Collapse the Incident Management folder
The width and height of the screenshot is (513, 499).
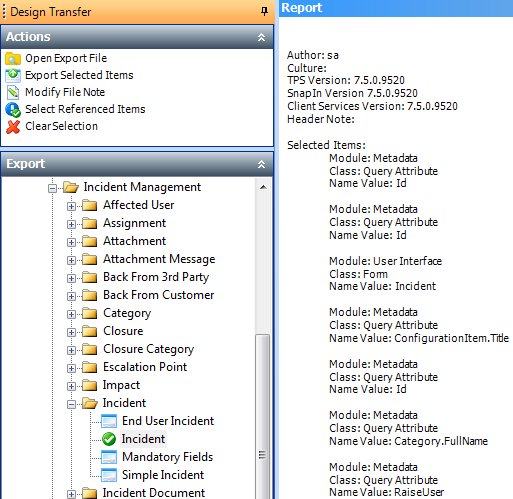(x=52, y=188)
